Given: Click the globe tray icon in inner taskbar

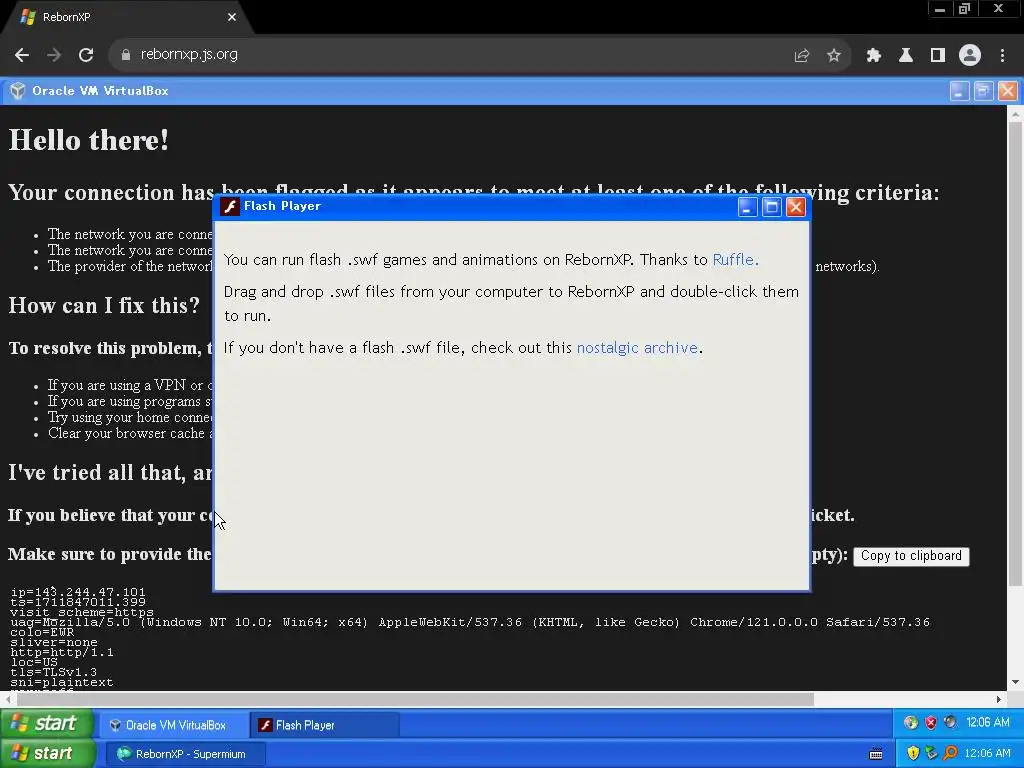Looking at the screenshot, I should (910, 722).
